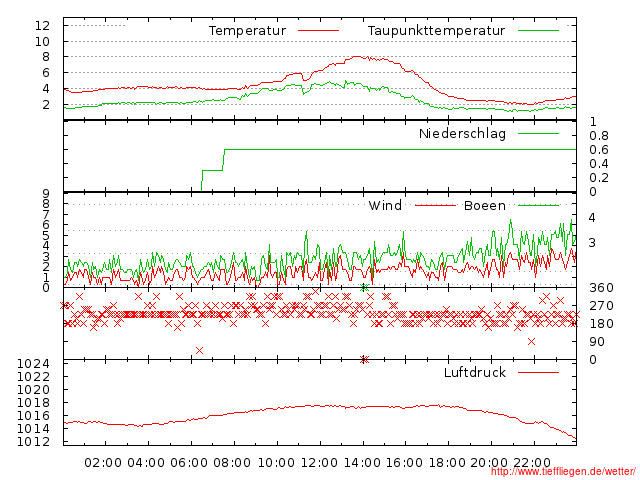This screenshot has height=480, width=640.
Task: Click the Niederschlag legend label
Action: (462, 134)
